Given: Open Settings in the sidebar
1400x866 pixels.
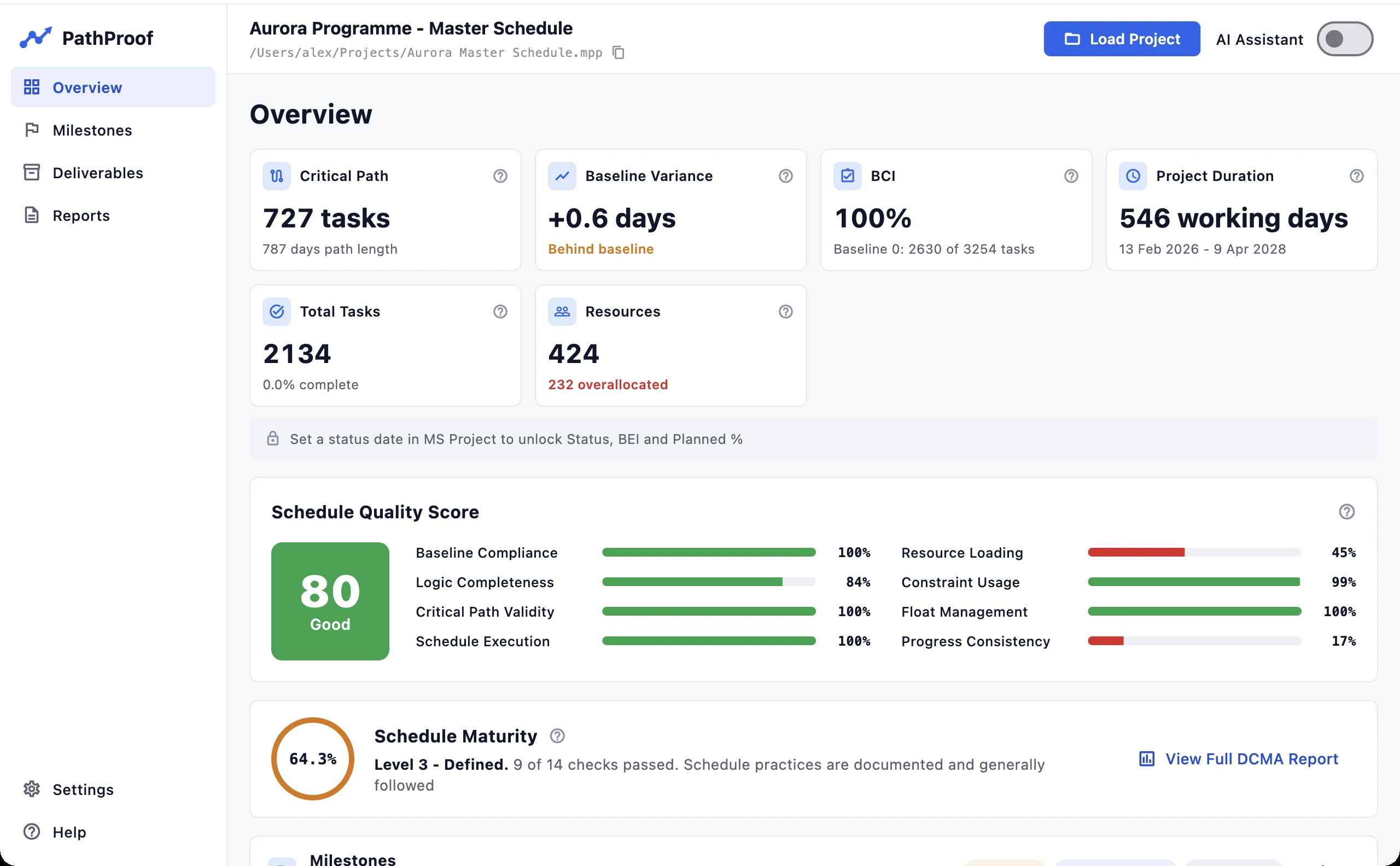Looking at the screenshot, I should coord(113,789).
